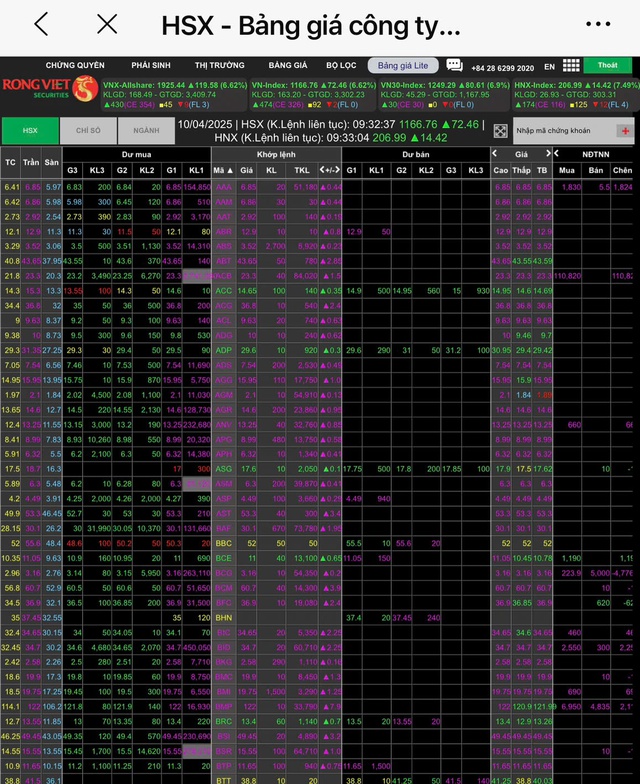This screenshot has height=784, width=640.
Task: Select stock symbol BSR
Action: coord(224,752)
